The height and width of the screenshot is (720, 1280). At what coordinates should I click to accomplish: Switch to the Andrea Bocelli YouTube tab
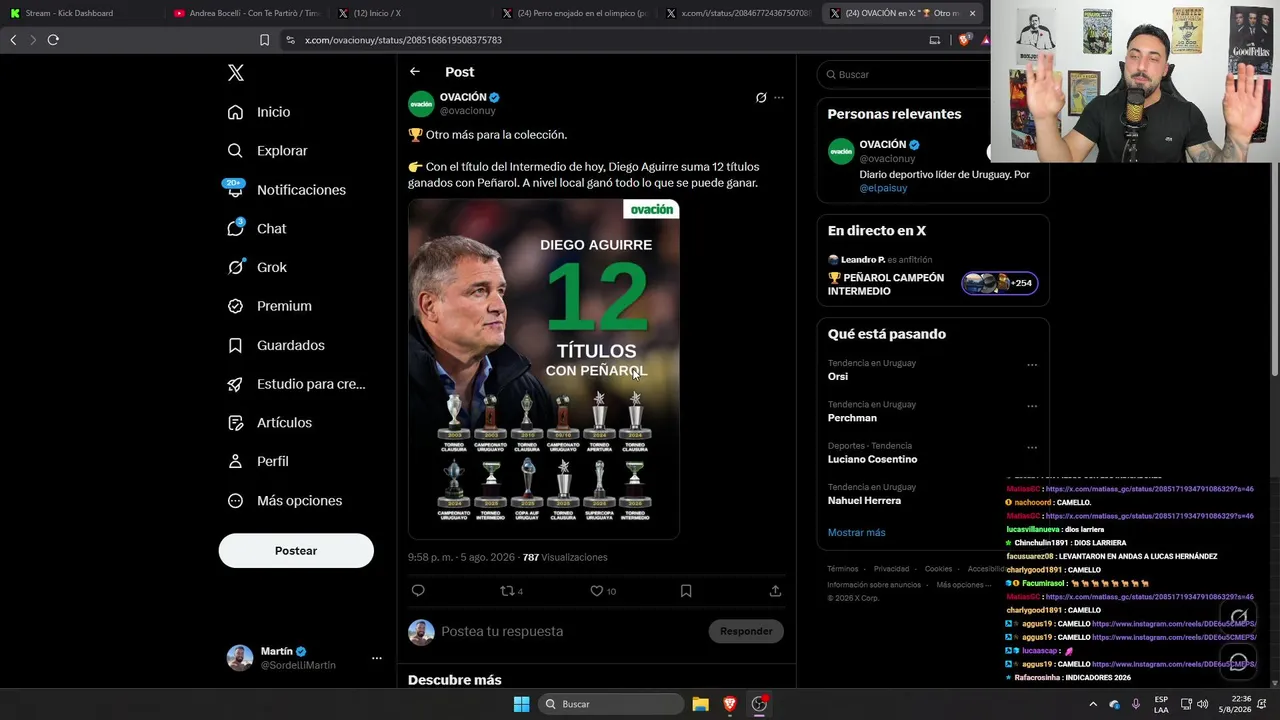pos(246,13)
